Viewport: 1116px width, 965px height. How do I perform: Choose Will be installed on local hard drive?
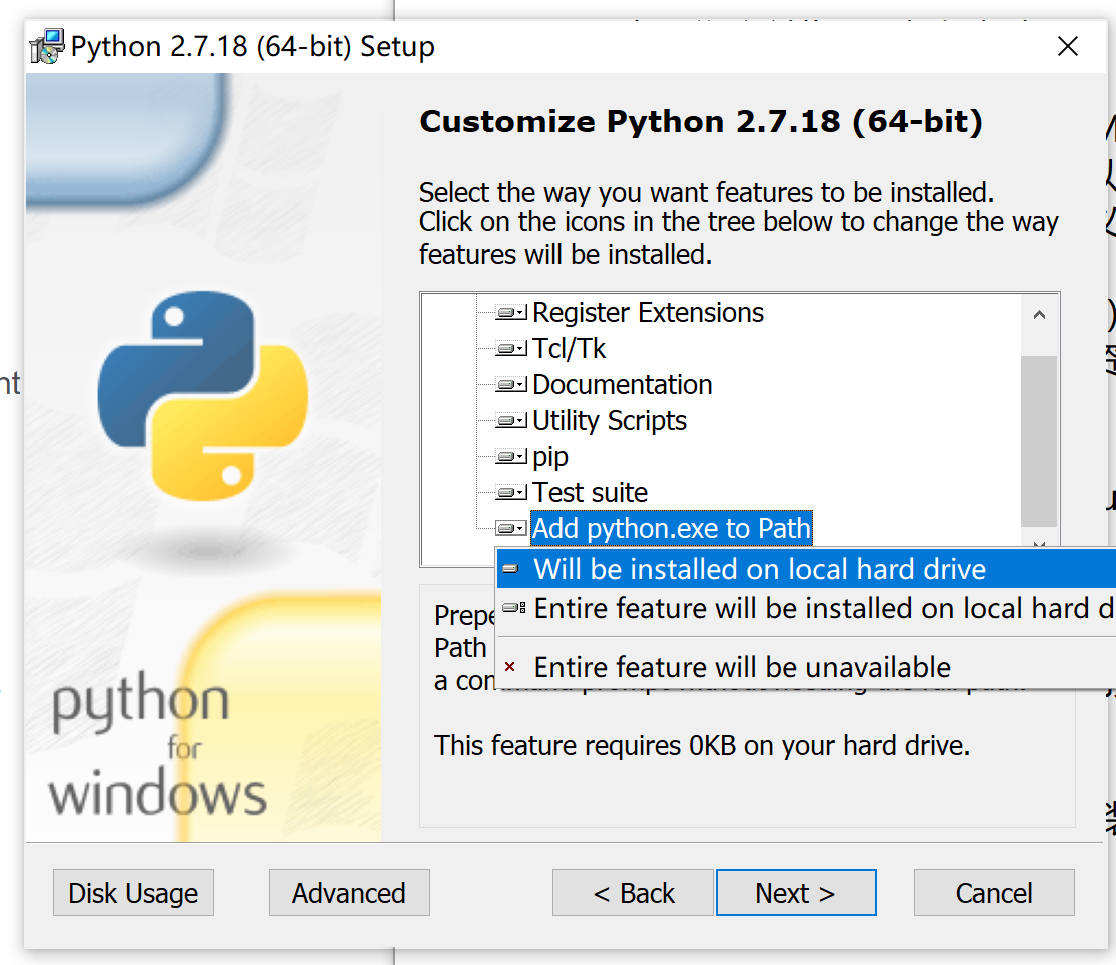point(806,569)
